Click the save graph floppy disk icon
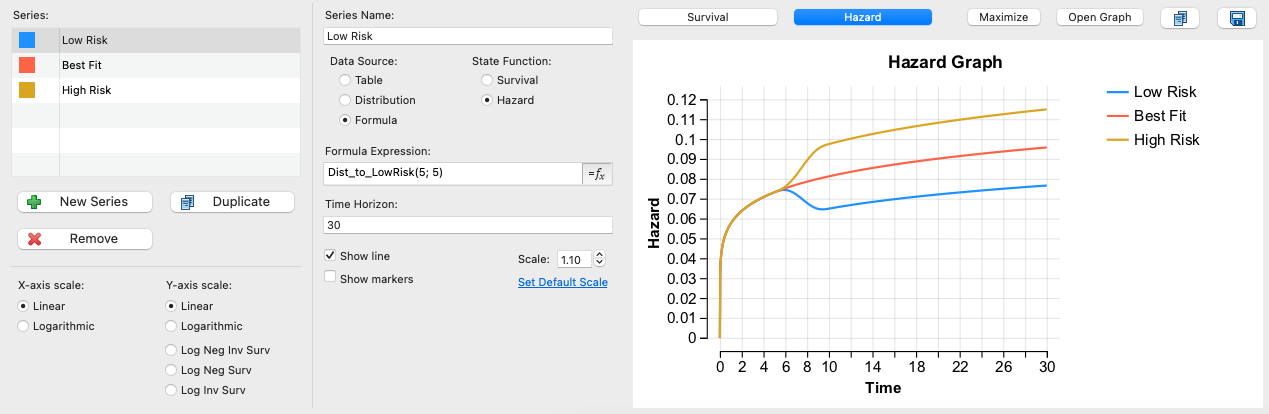This screenshot has height=414, width=1269. tap(1237, 18)
